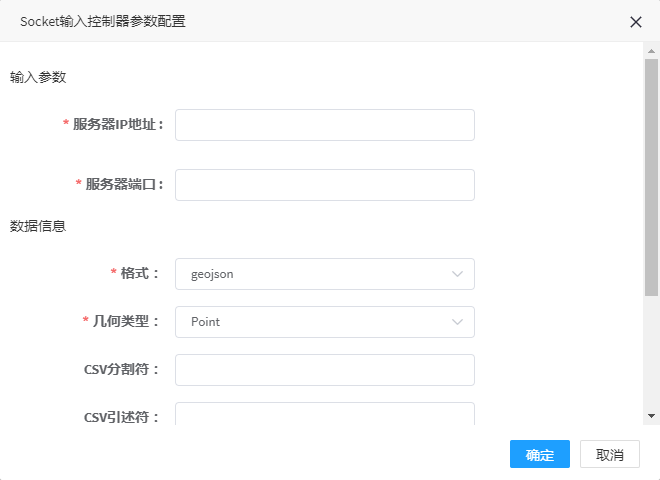
Task: Expand the chevron arrow of the geojson selector
Action: tap(457, 274)
